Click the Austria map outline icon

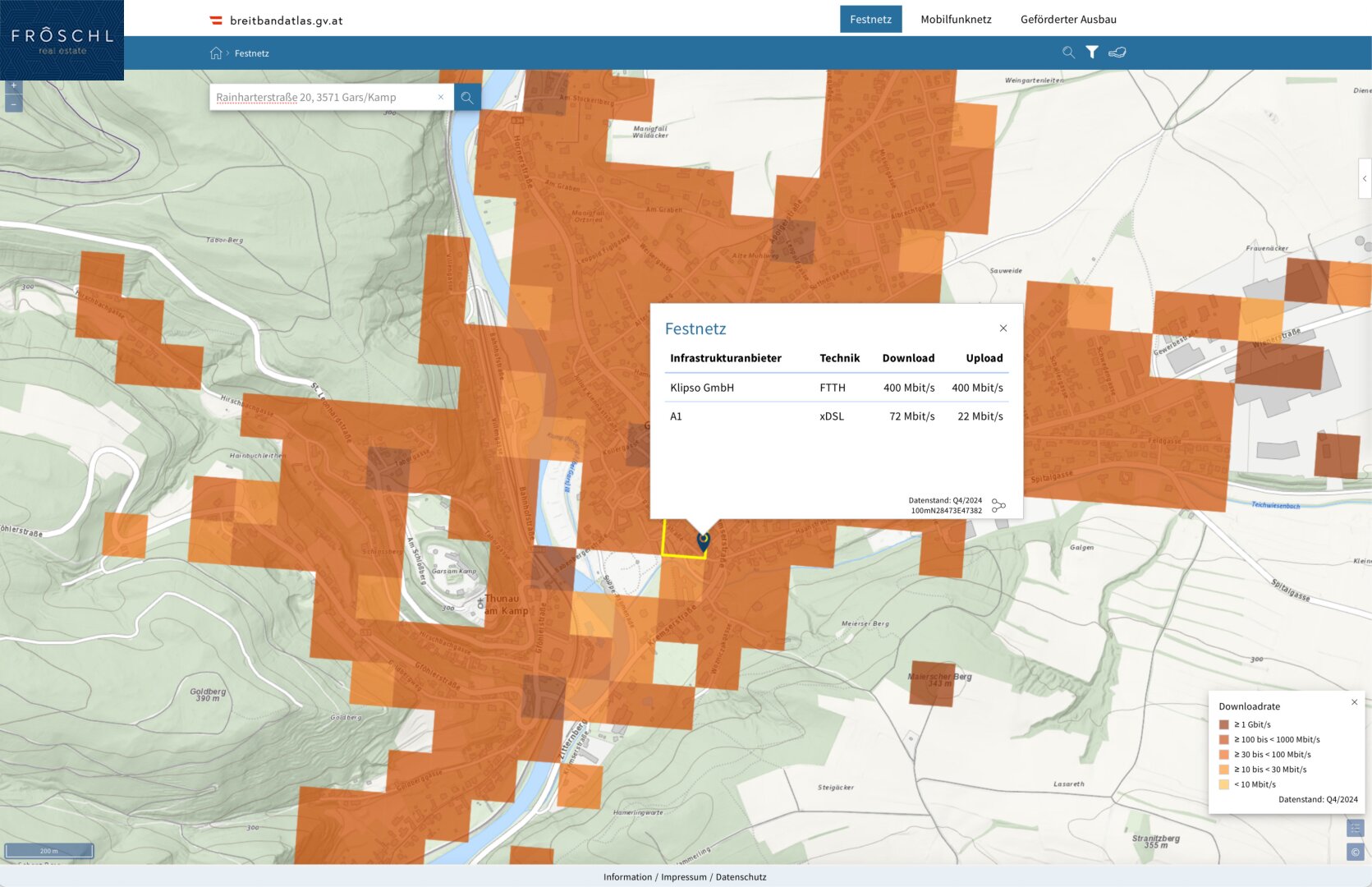click(x=1117, y=53)
